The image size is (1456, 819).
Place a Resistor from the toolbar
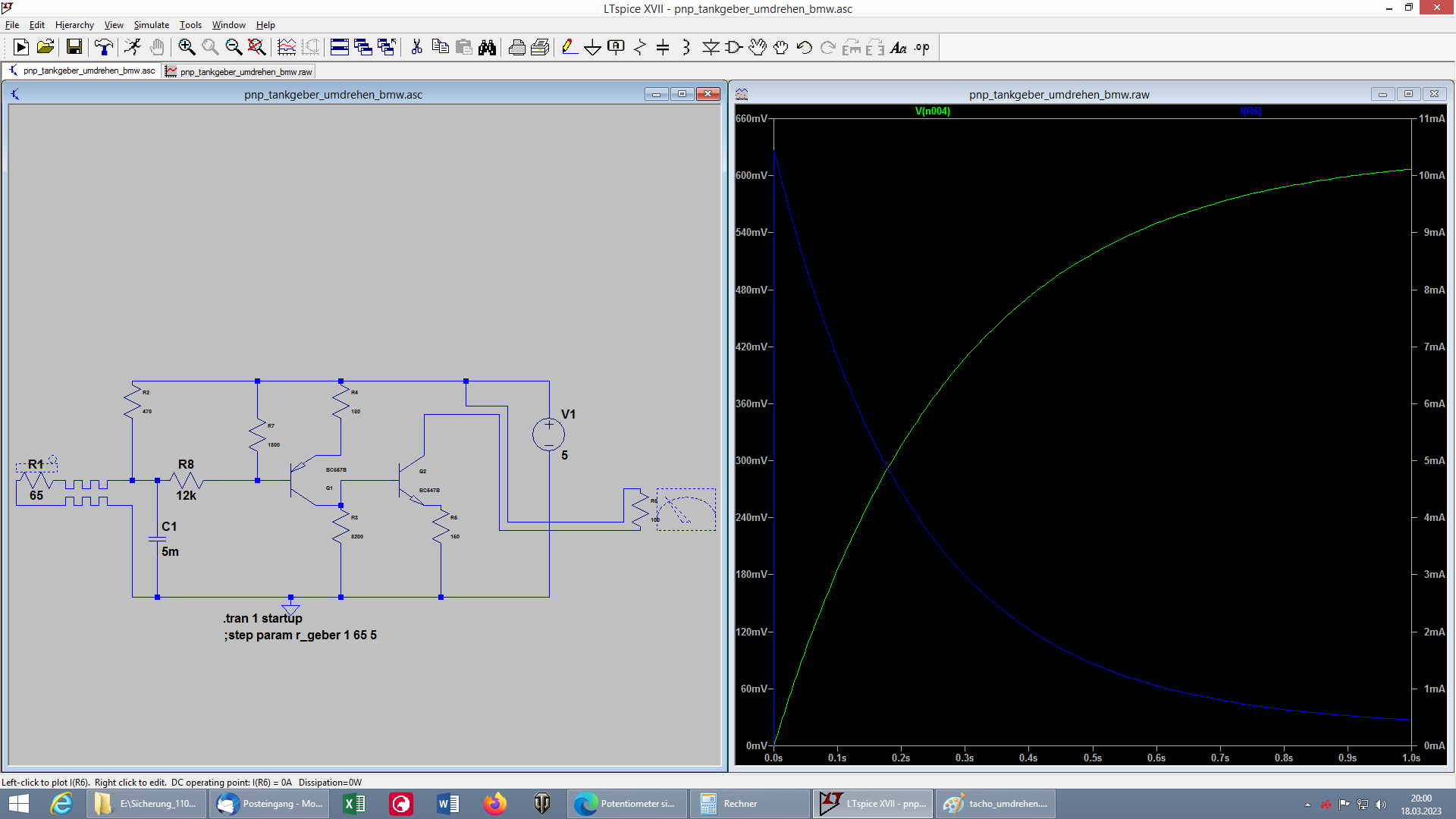639,48
